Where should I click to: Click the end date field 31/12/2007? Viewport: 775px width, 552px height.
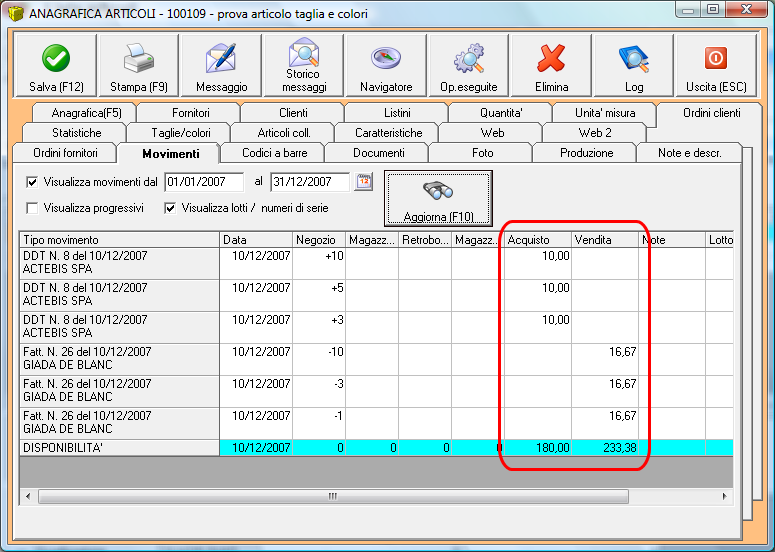tap(310, 182)
